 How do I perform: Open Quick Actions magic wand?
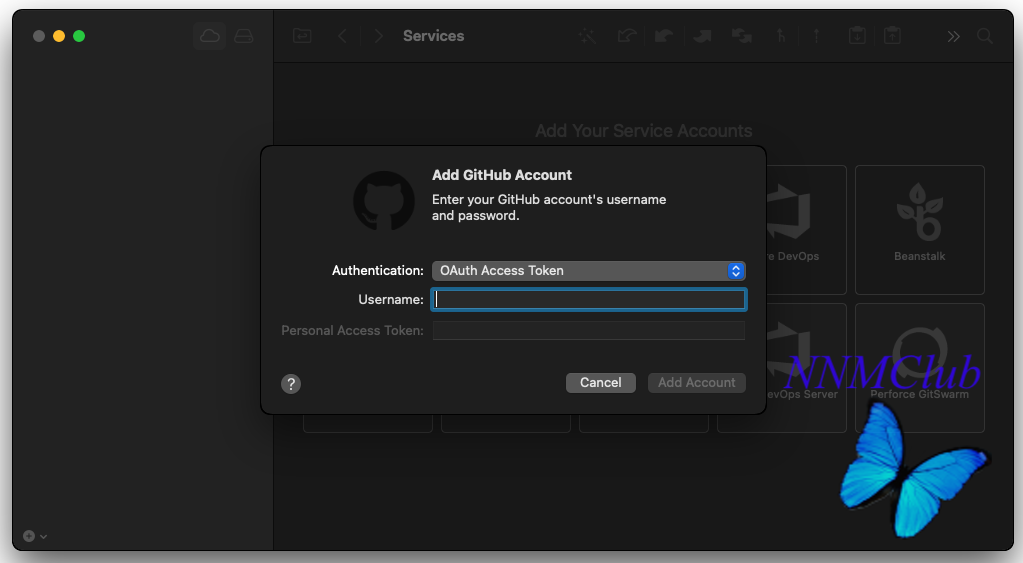pyautogui.click(x=587, y=36)
